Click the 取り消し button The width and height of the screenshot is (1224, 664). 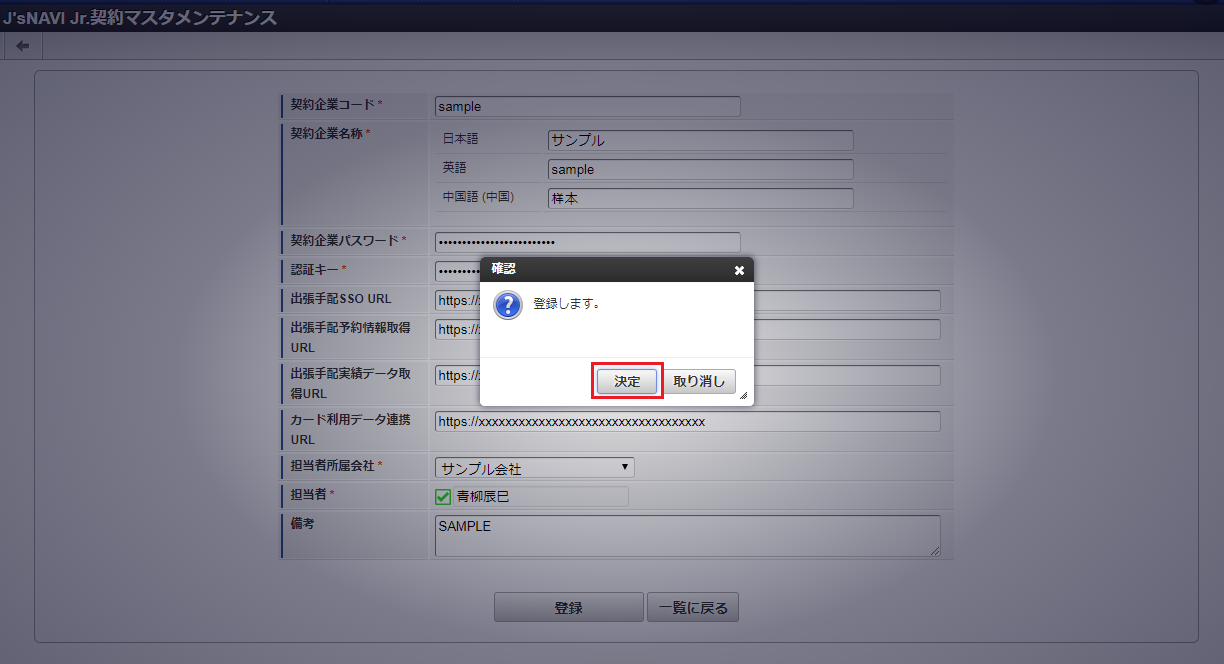(699, 381)
